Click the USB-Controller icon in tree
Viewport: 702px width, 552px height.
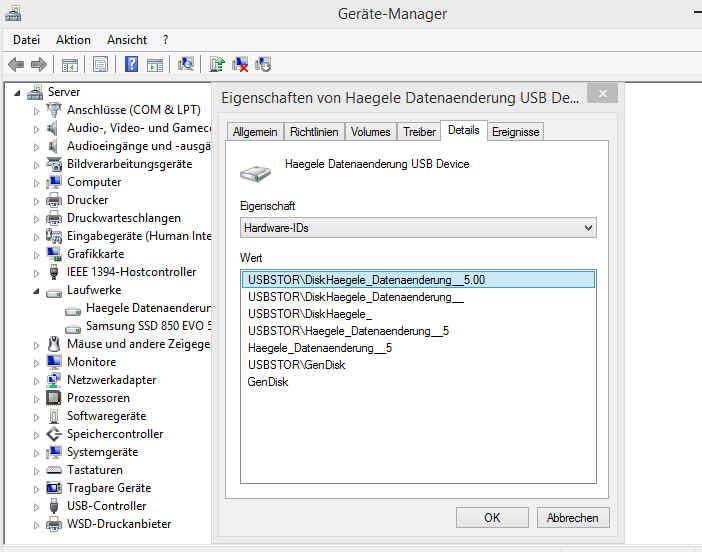54,506
